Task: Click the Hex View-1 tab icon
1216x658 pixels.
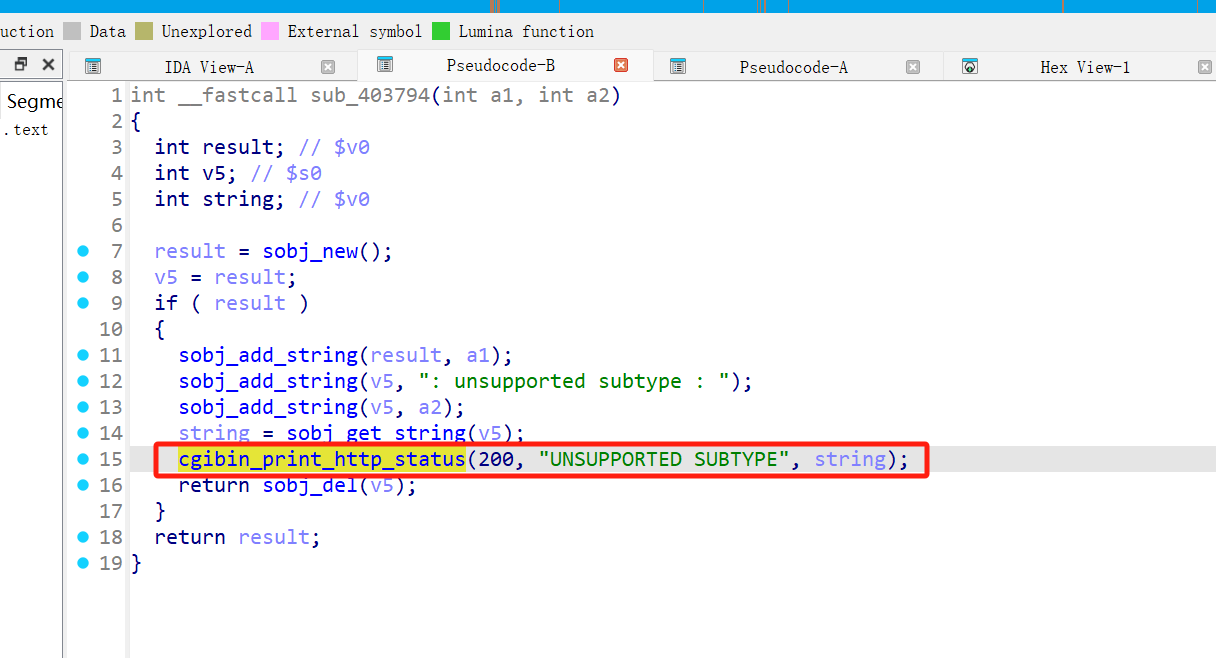Action: pos(969,67)
